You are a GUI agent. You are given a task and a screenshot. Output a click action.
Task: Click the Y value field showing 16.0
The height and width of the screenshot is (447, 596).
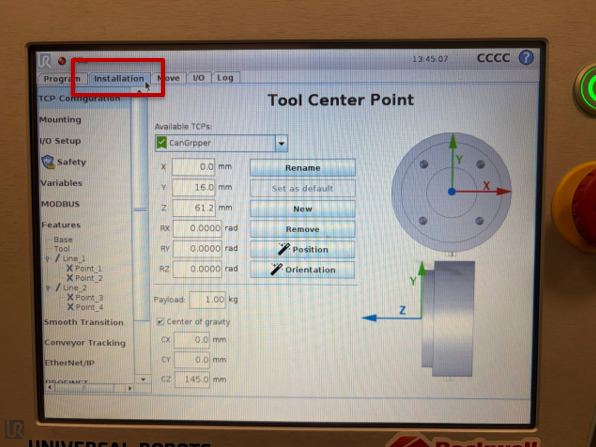point(193,187)
